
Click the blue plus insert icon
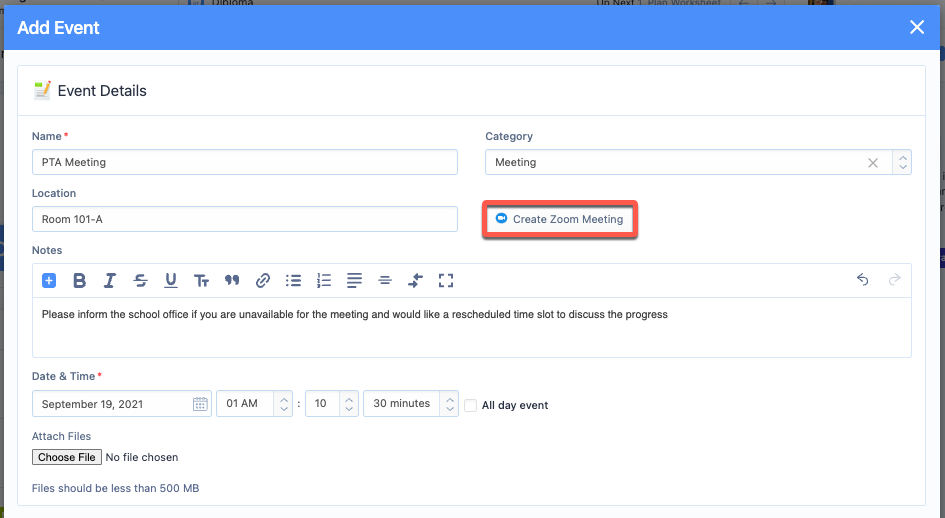point(49,281)
